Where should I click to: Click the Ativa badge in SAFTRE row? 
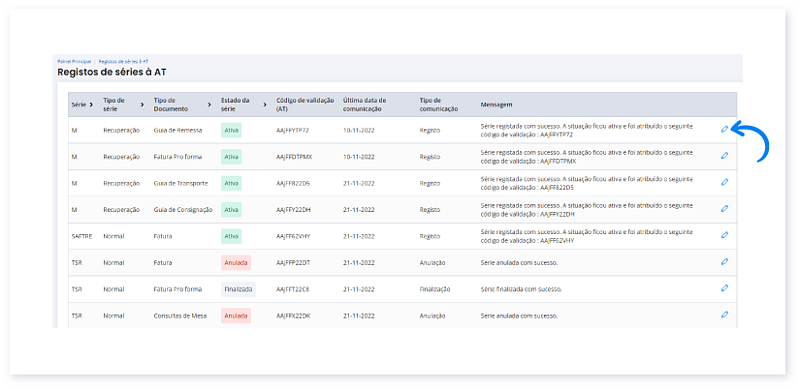[x=231, y=236]
